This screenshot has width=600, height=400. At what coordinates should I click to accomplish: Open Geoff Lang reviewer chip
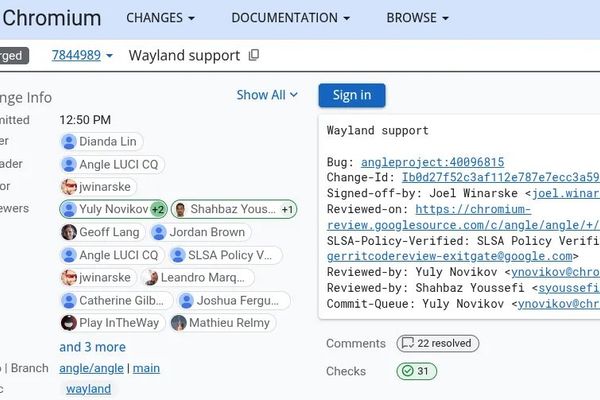pyautogui.click(x=103, y=232)
